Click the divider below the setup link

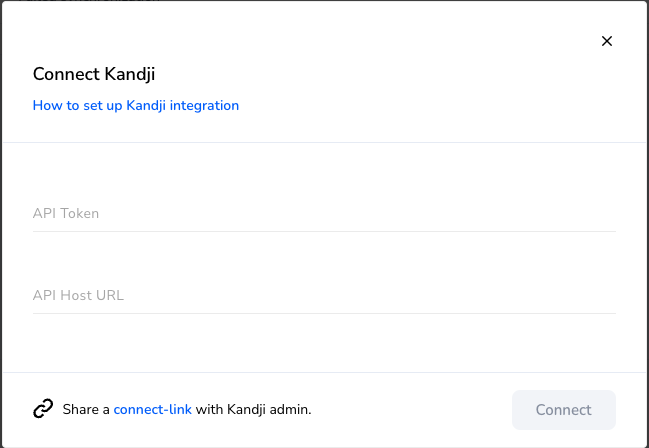[324, 142]
